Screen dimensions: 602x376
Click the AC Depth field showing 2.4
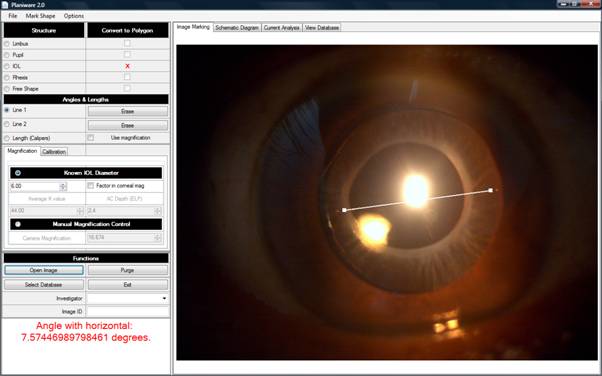(121, 211)
